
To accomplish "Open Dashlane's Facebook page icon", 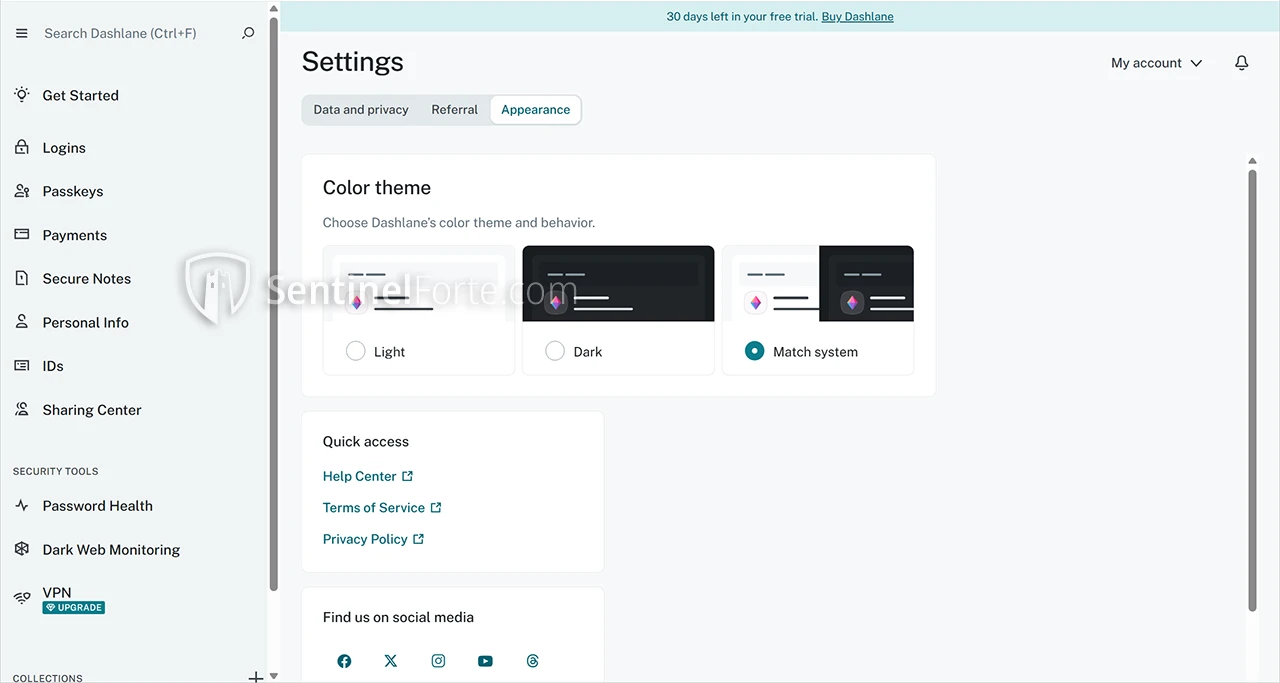I will pyautogui.click(x=344, y=661).
